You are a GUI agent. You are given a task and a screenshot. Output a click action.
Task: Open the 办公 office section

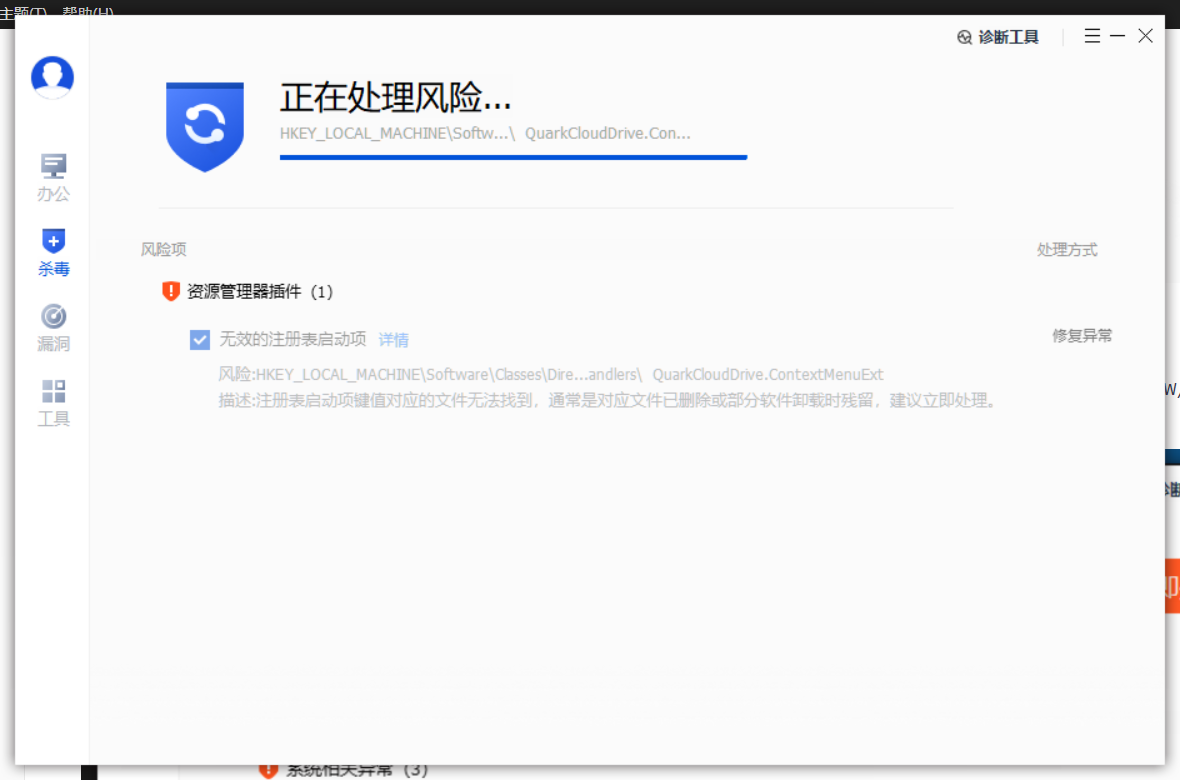click(53, 178)
